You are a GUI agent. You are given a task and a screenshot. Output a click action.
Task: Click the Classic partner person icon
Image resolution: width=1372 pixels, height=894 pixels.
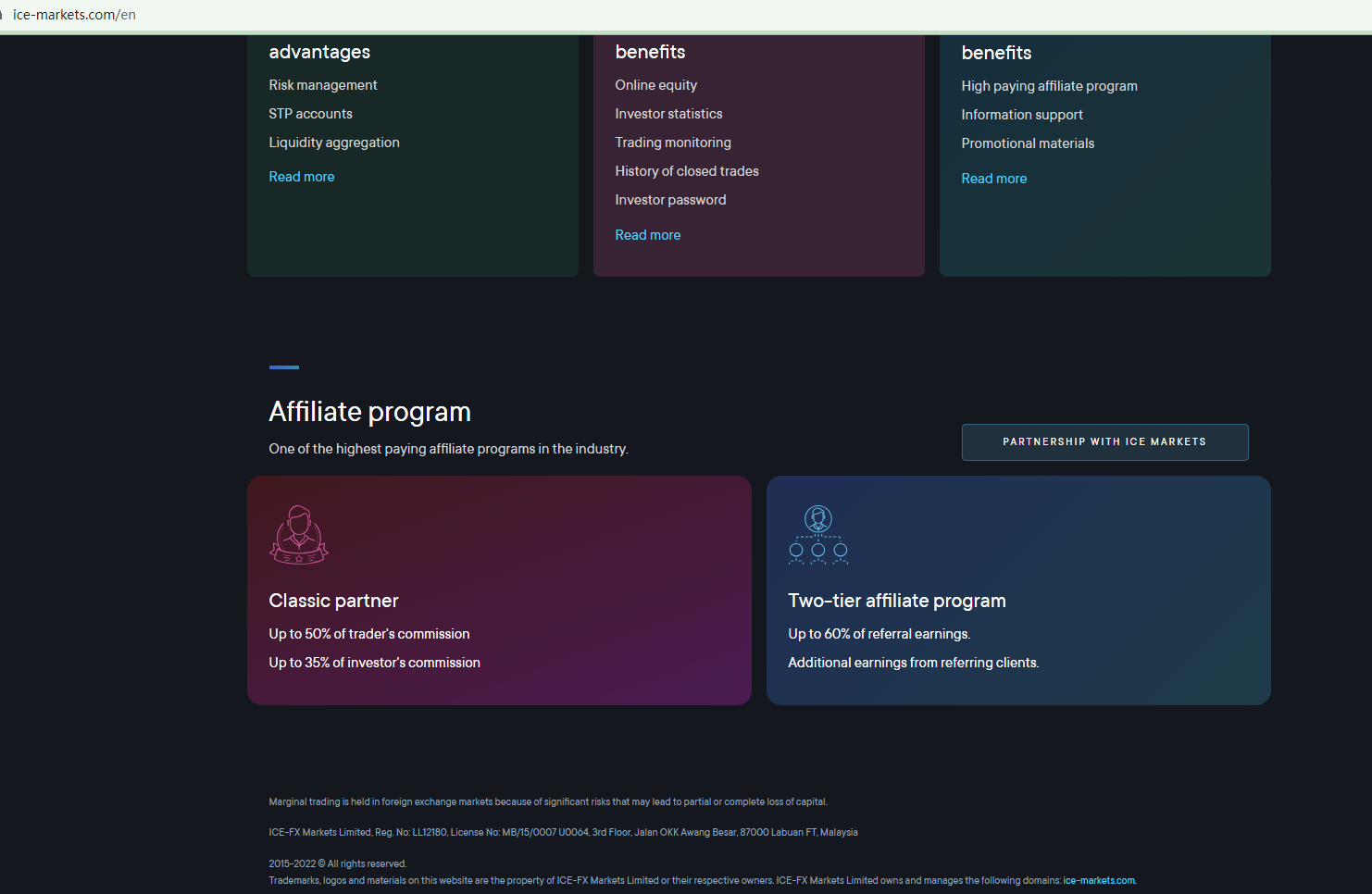299,534
